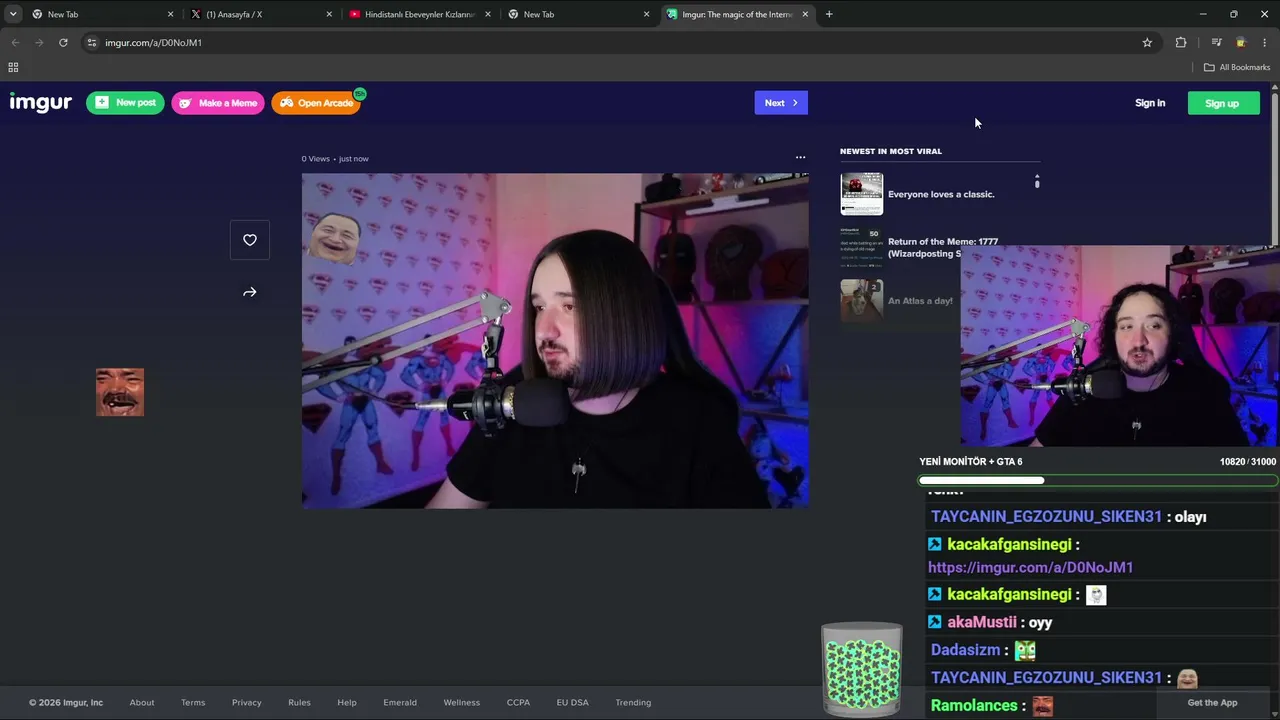Click the laughing face emote on the left
Image resolution: width=1280 pixels, height=720 pixels.
[x=120, y=392]
